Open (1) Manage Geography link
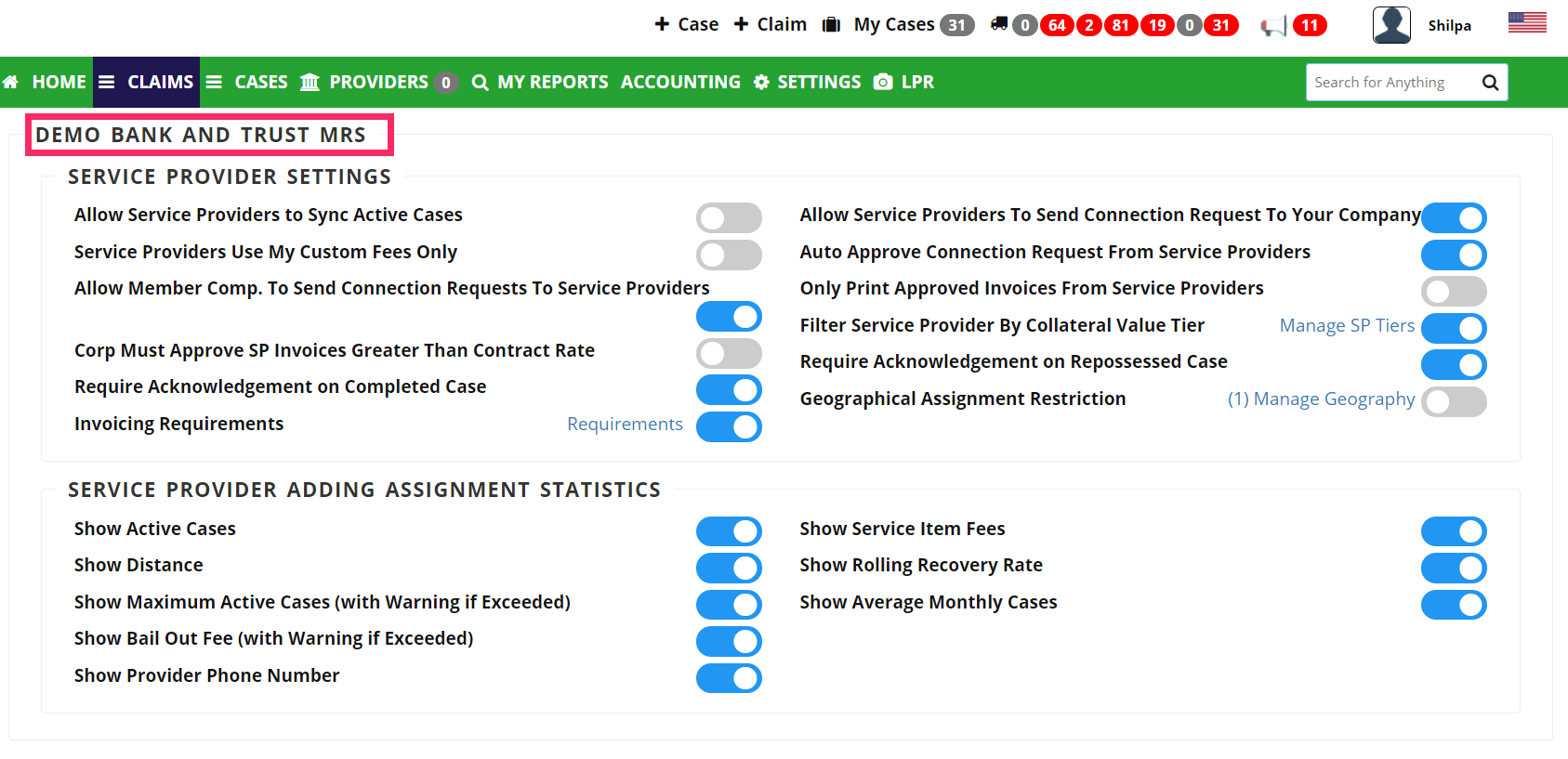 pyautogui.click(x=1321, y=399)
